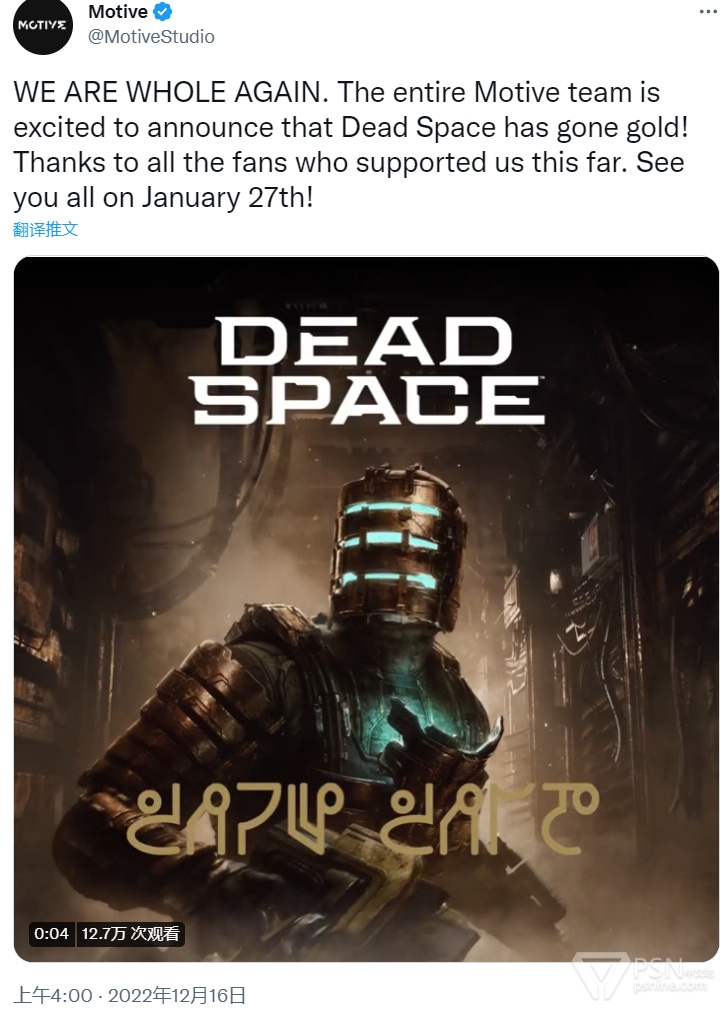Click the 'January 27th' tweet line

(163, 198)
